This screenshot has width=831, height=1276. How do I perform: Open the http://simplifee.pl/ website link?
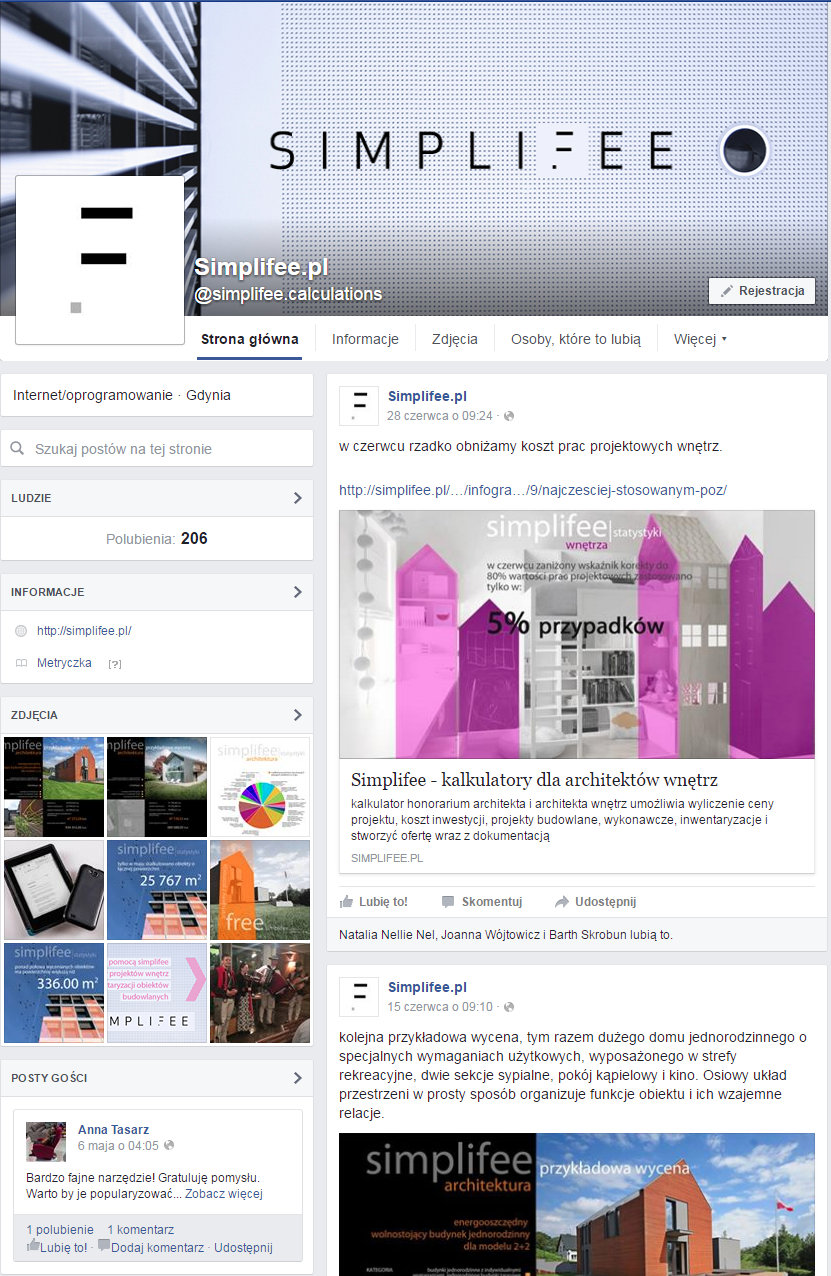pos(84,631)
